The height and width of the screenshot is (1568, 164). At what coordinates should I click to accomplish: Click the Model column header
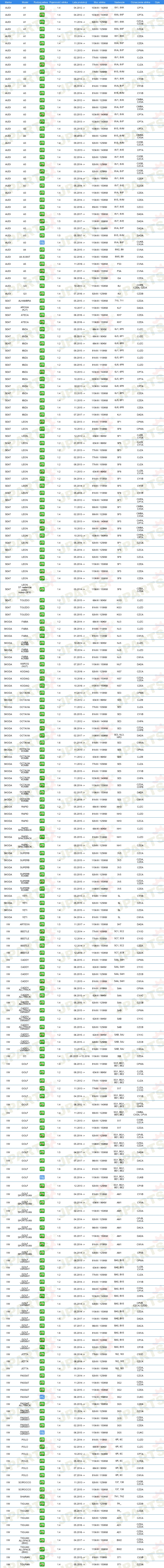click(25, 3)
